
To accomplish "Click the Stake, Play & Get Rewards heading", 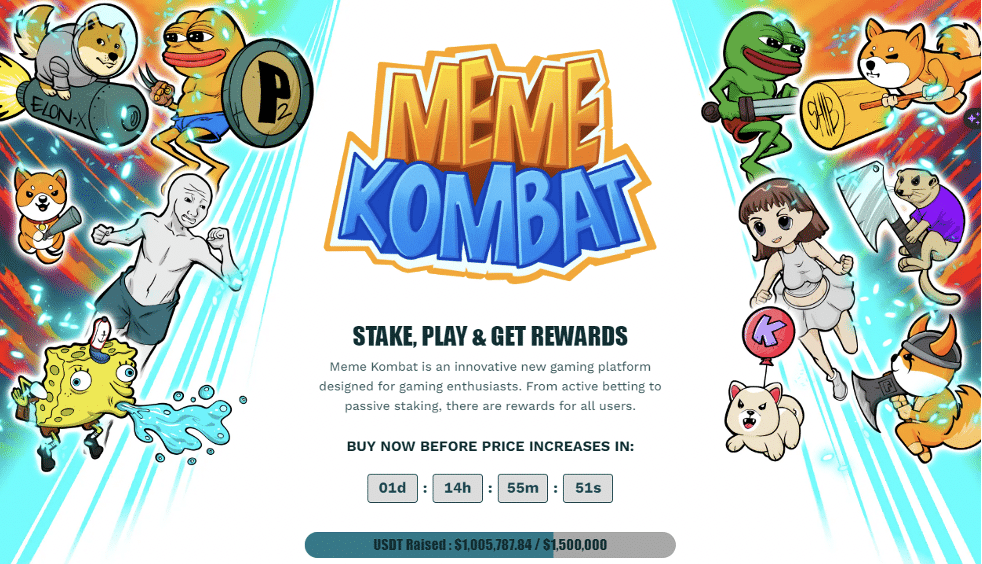I will 490,336.
